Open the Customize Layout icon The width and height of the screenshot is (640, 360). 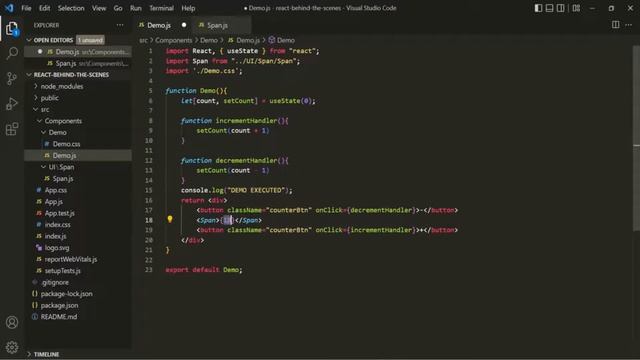tap(576, 8)
